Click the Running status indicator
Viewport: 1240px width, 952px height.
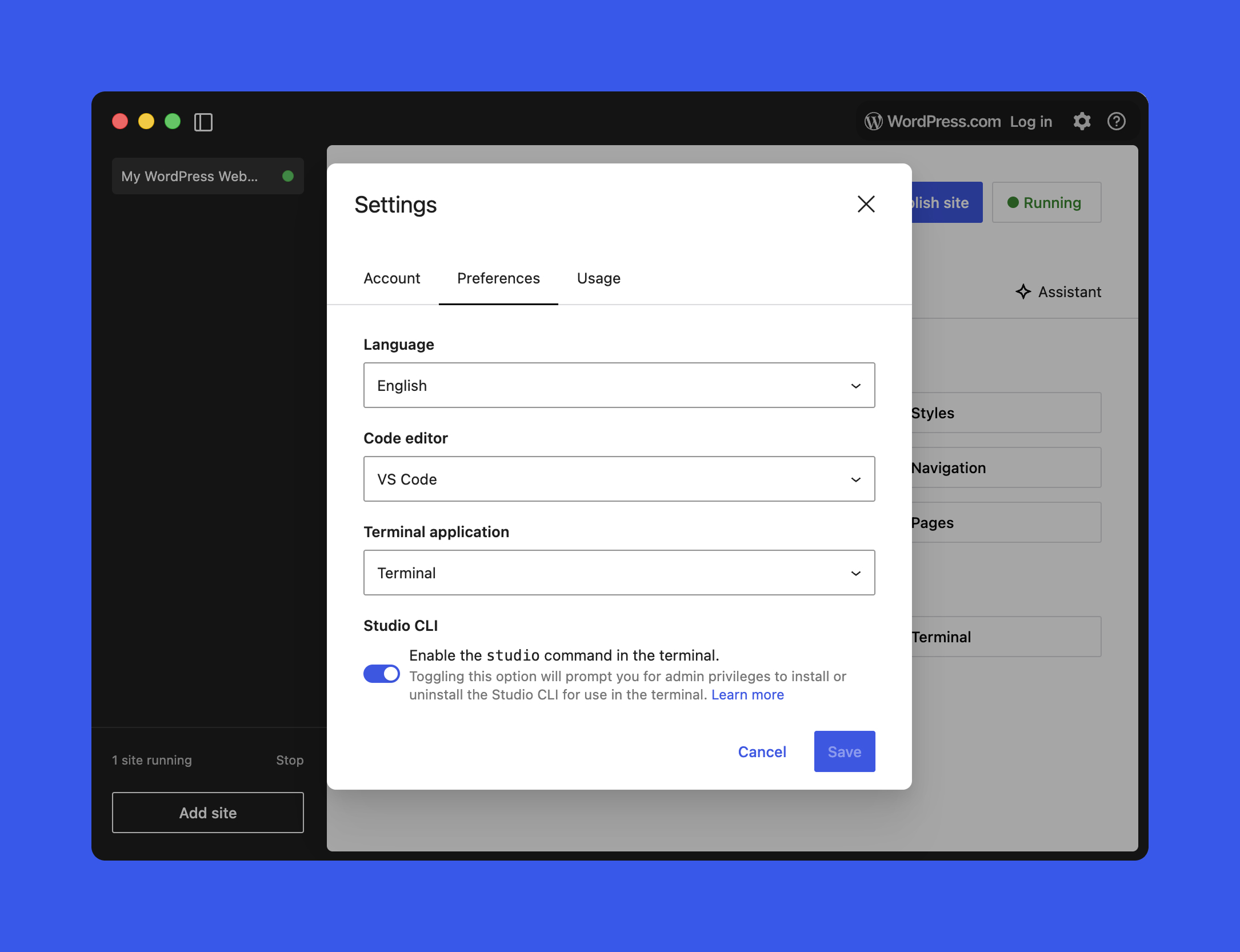[x=1046, y=202]
